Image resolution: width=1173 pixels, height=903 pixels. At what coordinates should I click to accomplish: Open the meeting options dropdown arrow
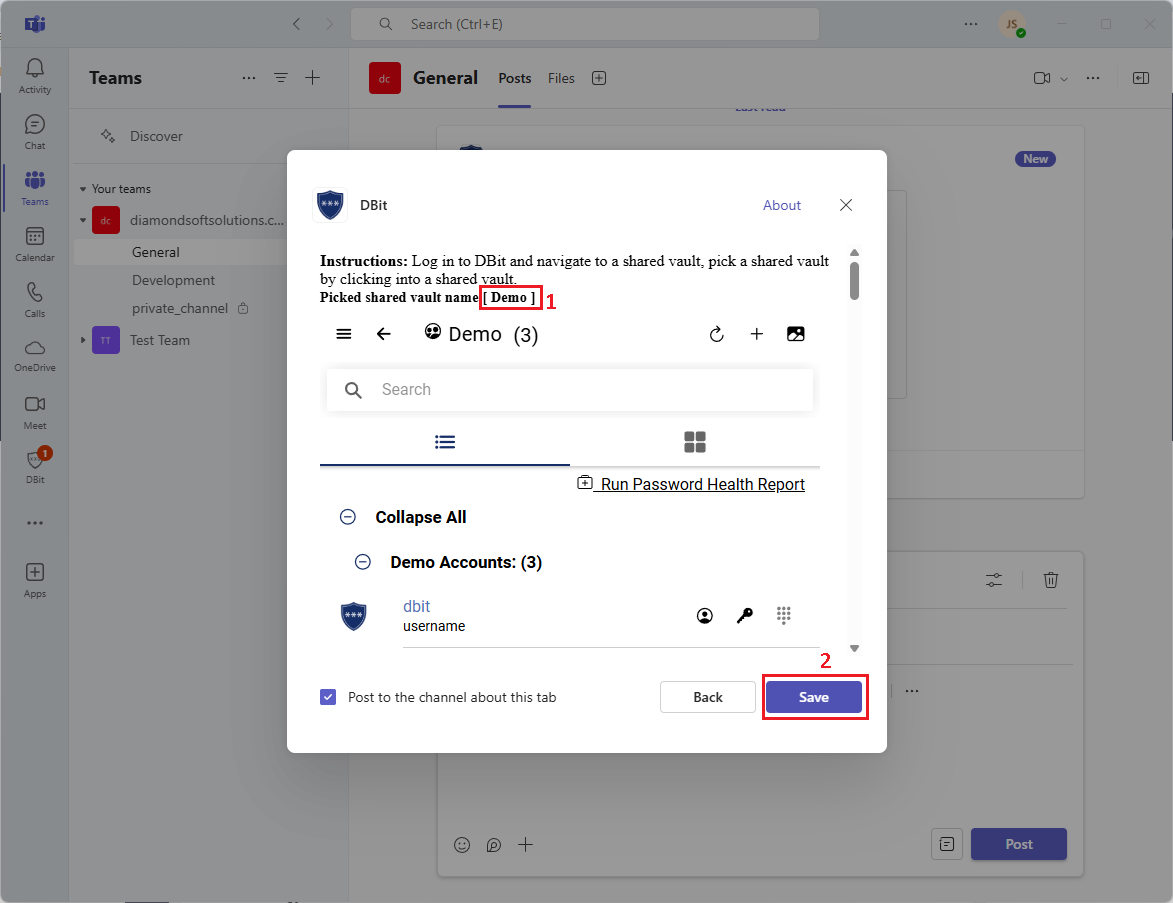[1064, 79]
